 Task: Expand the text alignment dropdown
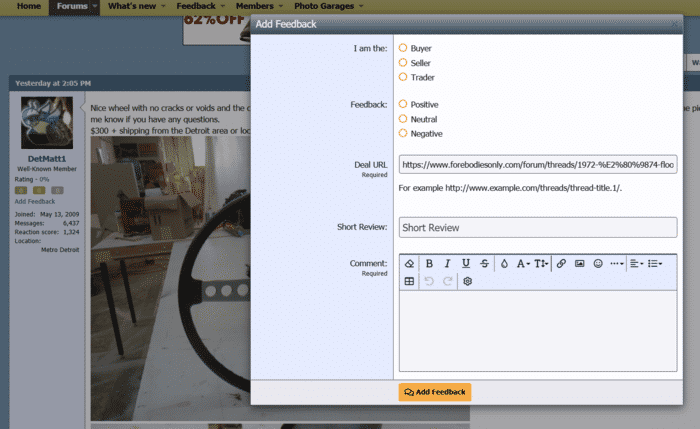click(x=637, y=263)
